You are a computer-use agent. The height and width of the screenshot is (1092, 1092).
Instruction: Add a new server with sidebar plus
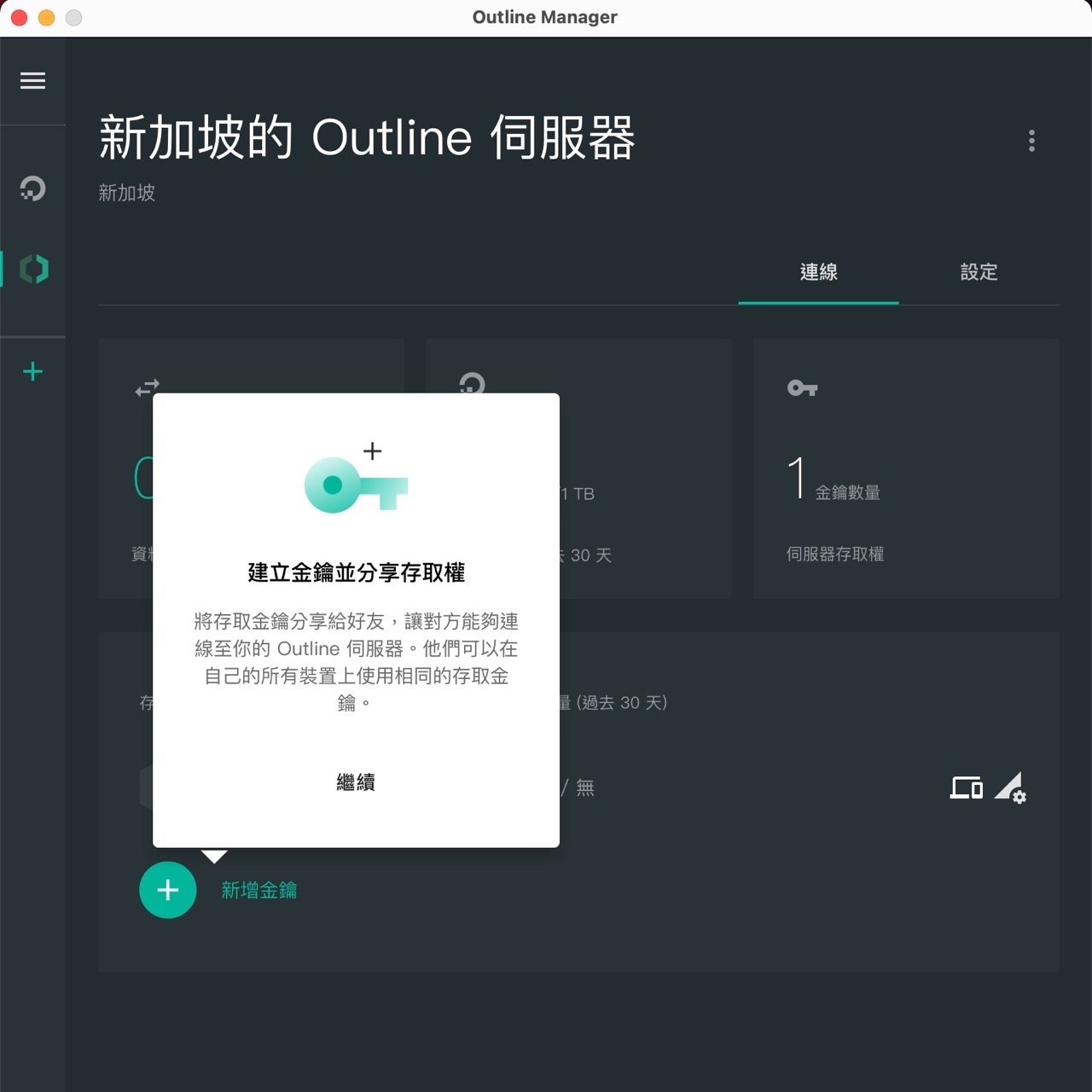pos(32,371)
